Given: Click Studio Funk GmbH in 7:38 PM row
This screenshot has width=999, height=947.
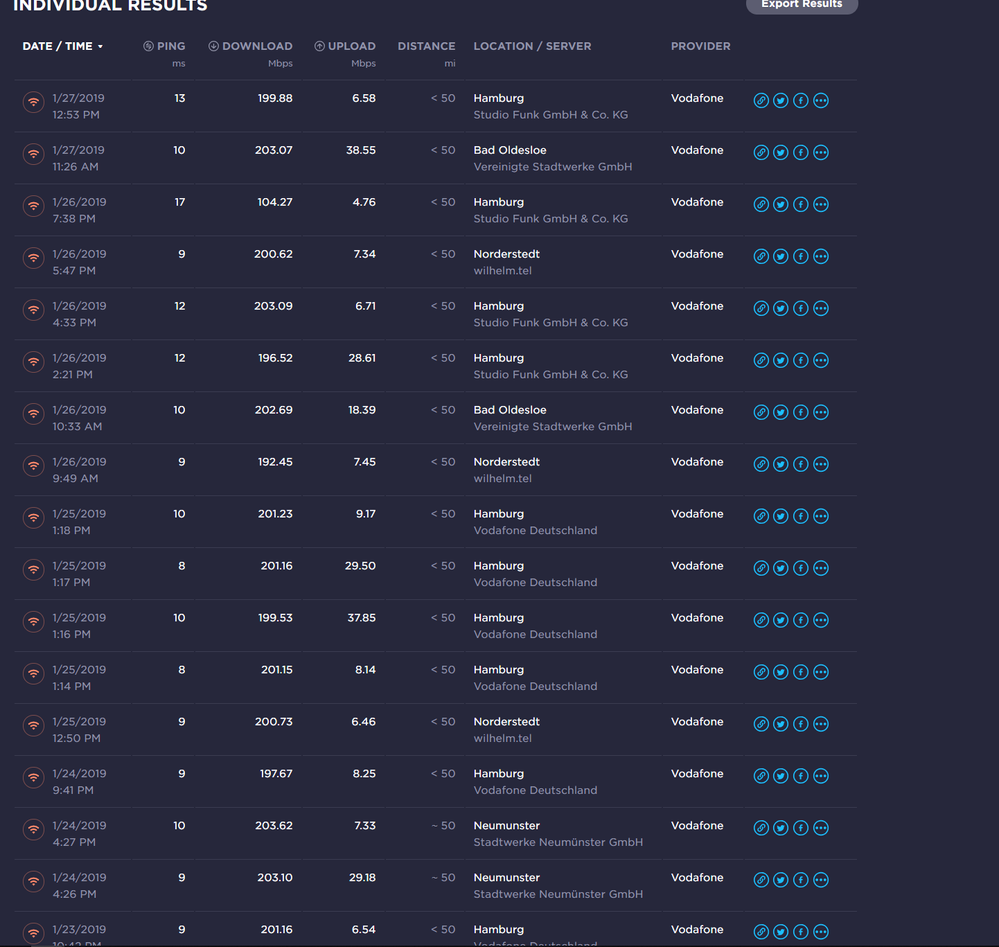Looking at the screenshot, I should 550,219.
